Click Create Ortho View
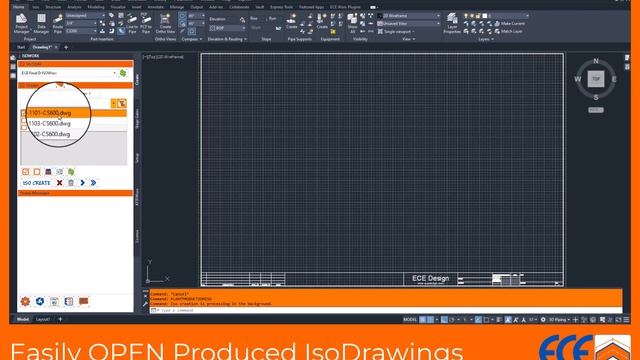The width and height of the screenshot is (640, 360). 165,24
